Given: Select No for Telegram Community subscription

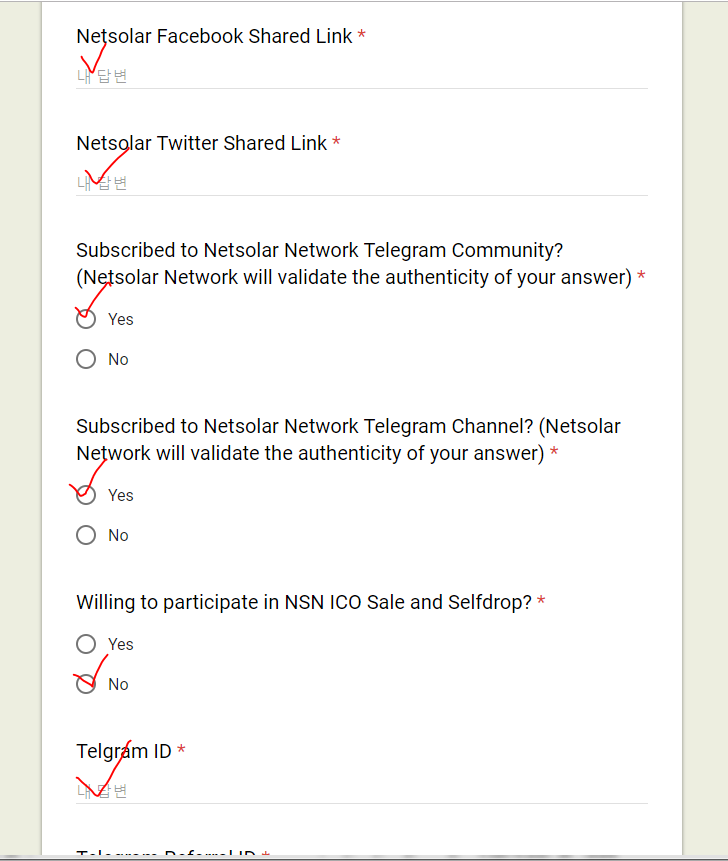Looking at the screenshot, I should click(x=87, y=360).
